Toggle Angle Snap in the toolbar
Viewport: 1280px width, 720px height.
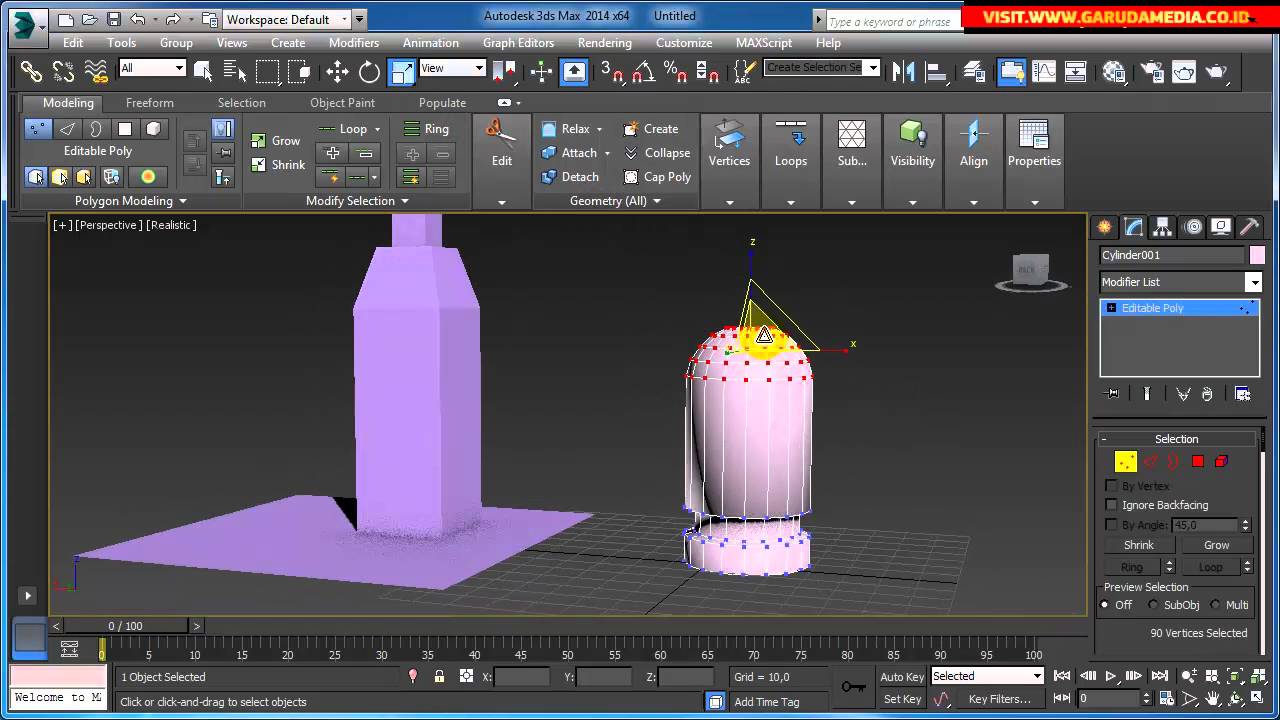[x=643, y=71]
